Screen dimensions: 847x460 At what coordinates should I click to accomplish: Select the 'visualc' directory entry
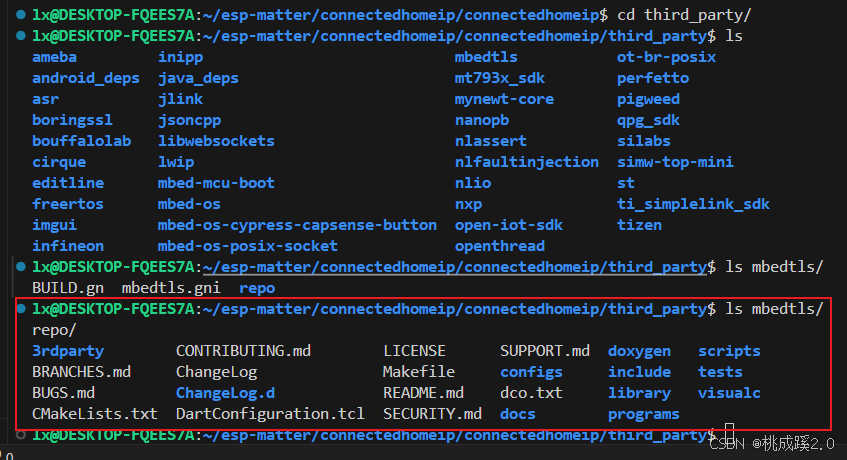pos(729,394)
